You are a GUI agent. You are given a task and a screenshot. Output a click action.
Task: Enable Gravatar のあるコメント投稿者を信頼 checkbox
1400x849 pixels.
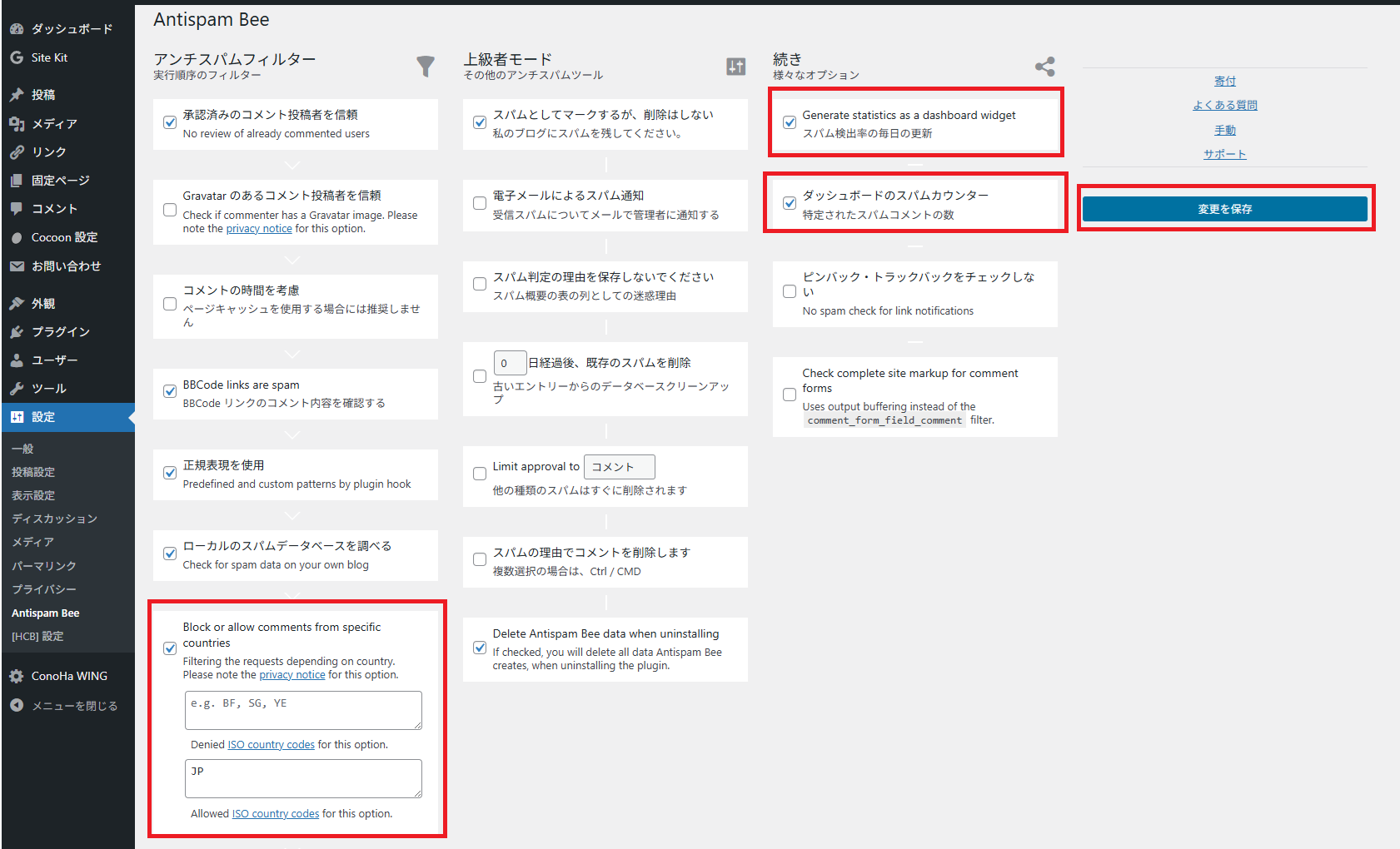[170, 210]
